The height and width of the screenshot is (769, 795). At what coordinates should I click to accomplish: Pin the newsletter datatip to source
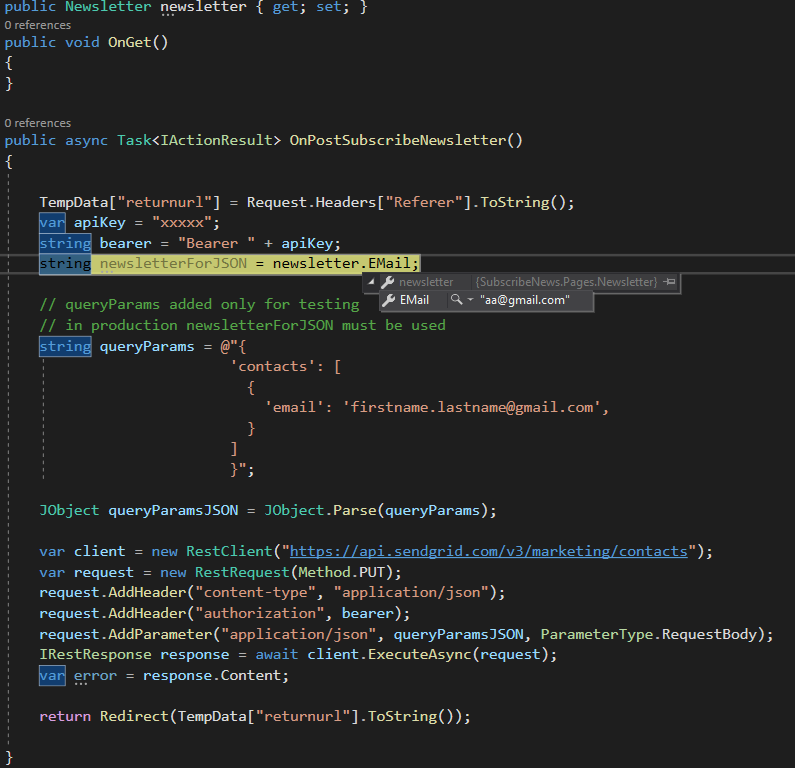[x=670, y=282]
